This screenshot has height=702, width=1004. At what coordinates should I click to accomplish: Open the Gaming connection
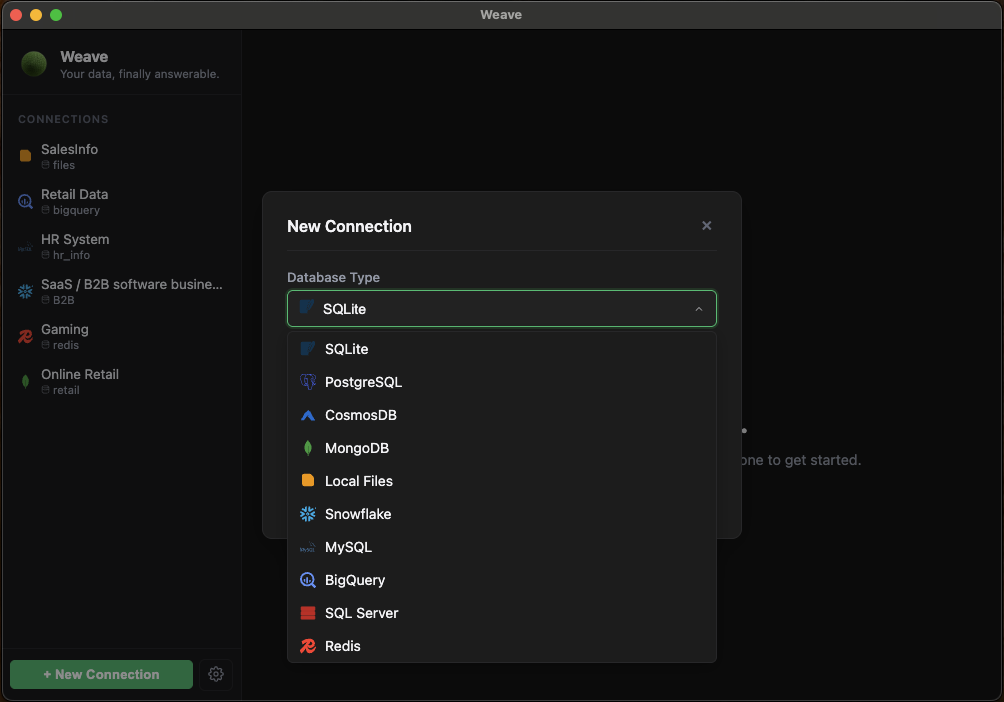tap(122, 336)
